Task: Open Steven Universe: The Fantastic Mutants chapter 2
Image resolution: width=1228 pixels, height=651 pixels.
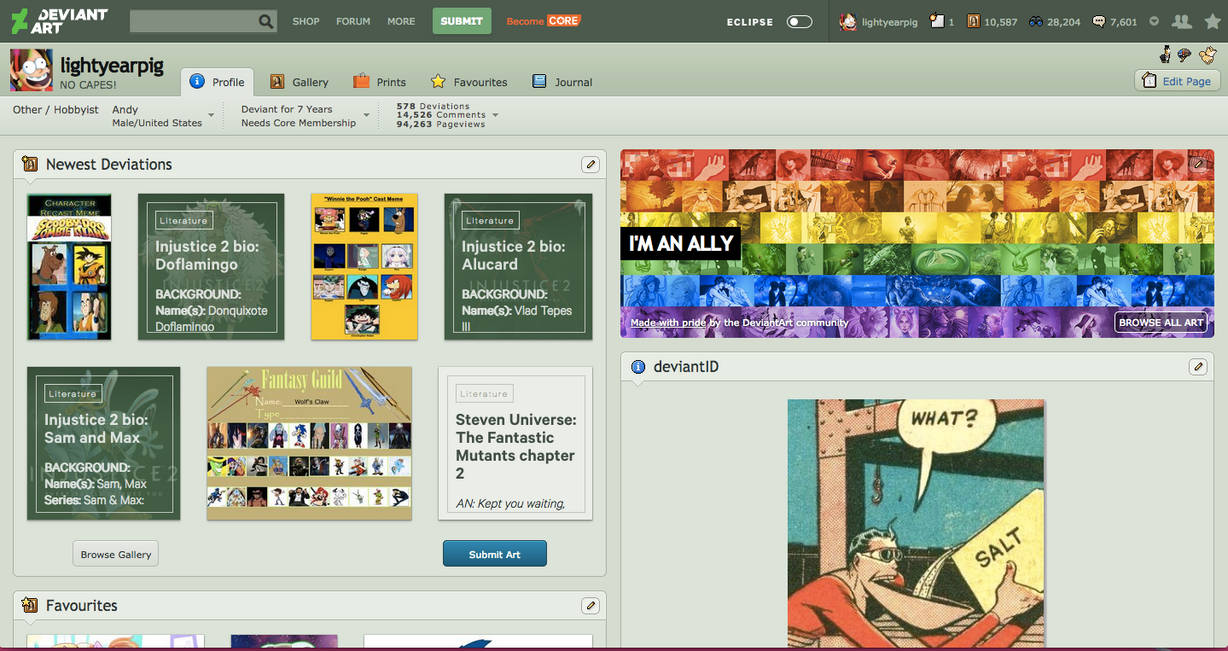Action: click(515, 443)
